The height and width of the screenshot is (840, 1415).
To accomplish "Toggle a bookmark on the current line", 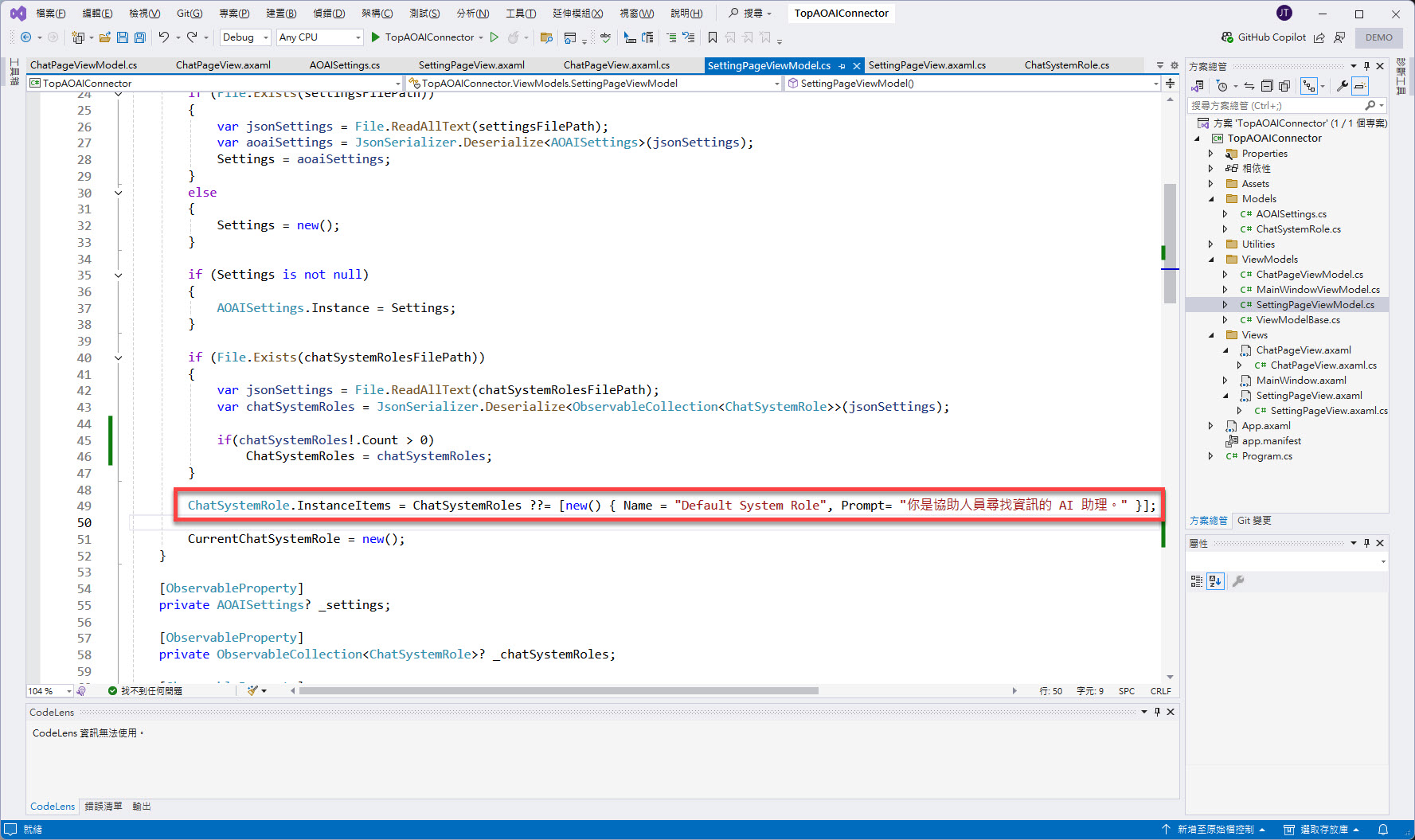I will coord(713,37).
